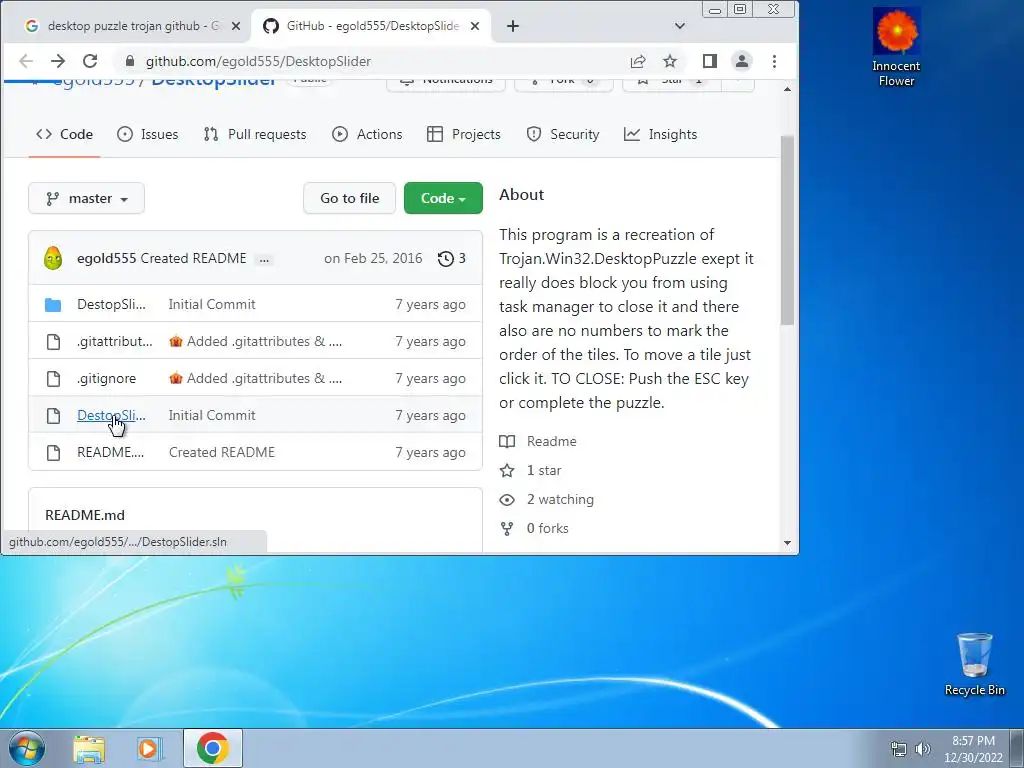Open the '0 forks' link
This screenshot has width=1024, height=768.
click(547, 528)
